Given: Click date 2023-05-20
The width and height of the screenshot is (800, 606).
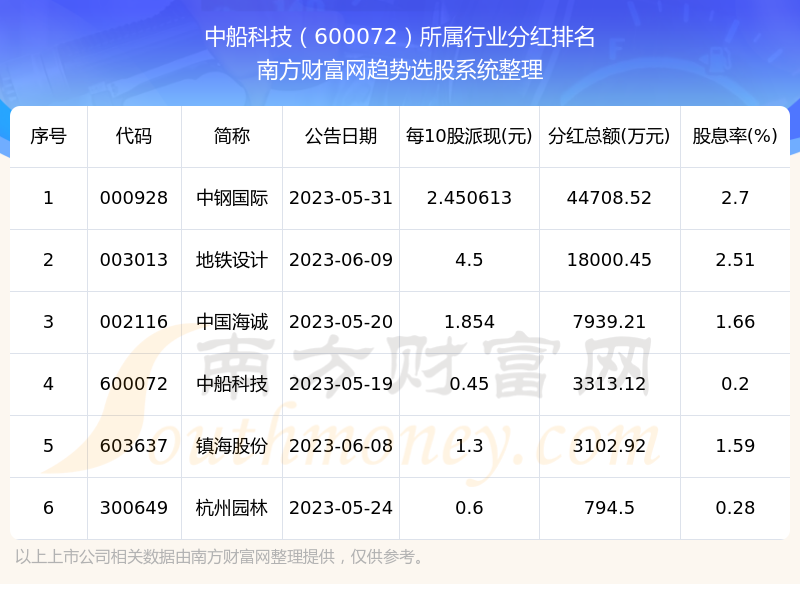Looking at the screenshot, I should [x=341, y=322].
